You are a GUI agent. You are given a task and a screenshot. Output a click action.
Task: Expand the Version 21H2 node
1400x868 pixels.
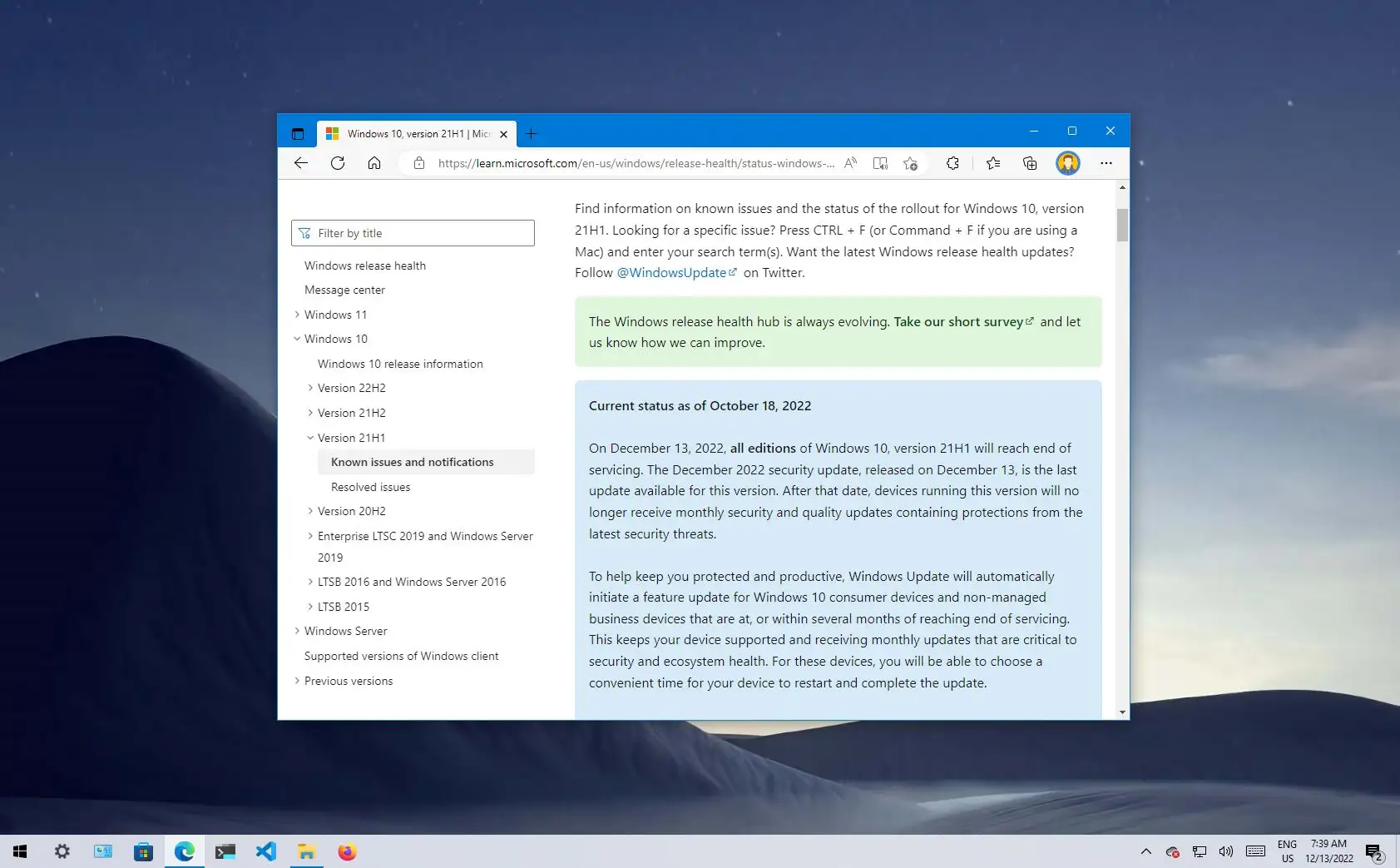(x=310, y=413)
